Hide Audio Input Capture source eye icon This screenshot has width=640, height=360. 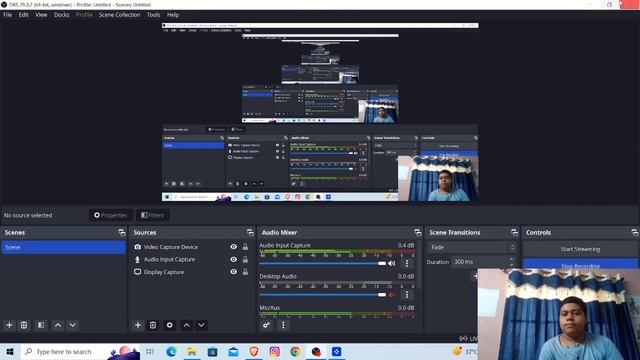[233, 259]
